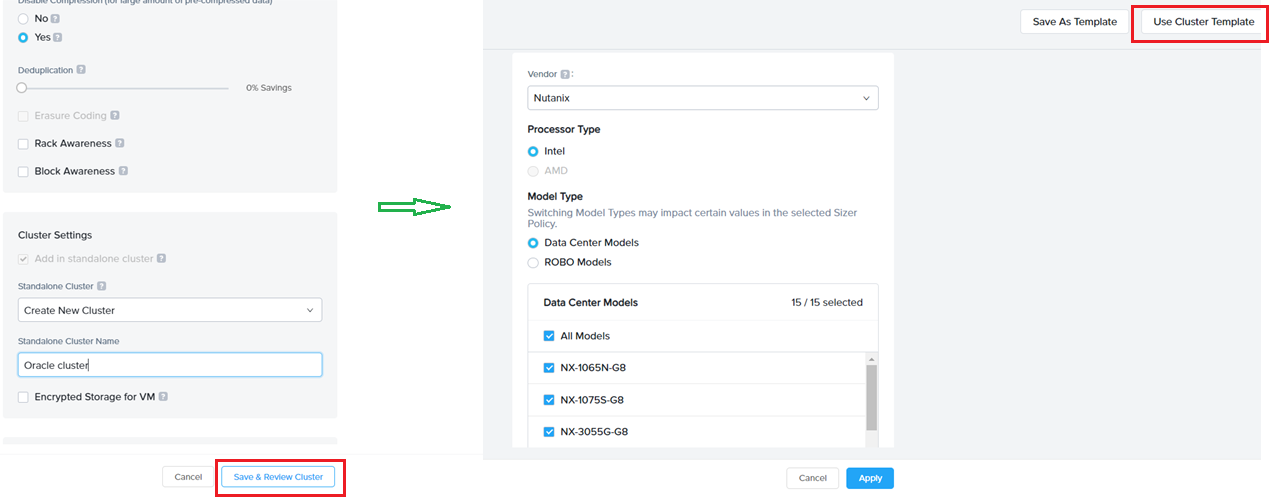Image resolution: width=1273 pixels, height=504 pixels.
Task: Click Apply button
Action: (870, 478)
